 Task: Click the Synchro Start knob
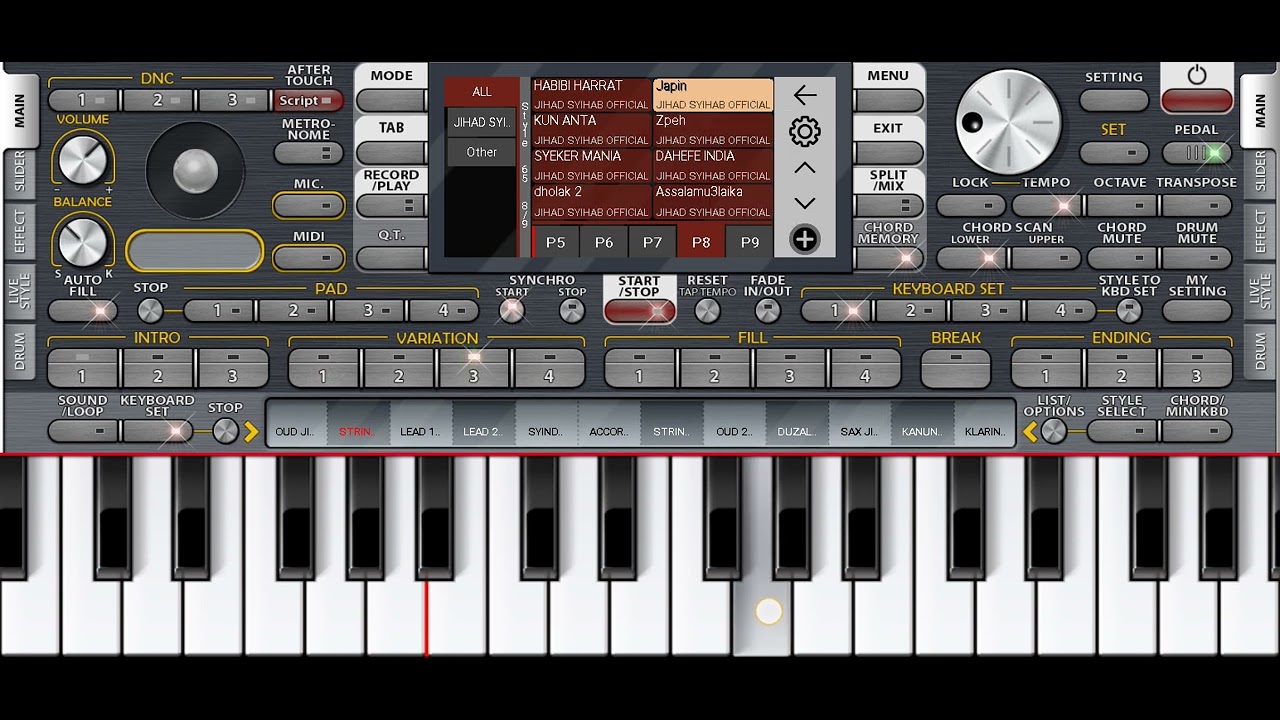coord(512,311)
